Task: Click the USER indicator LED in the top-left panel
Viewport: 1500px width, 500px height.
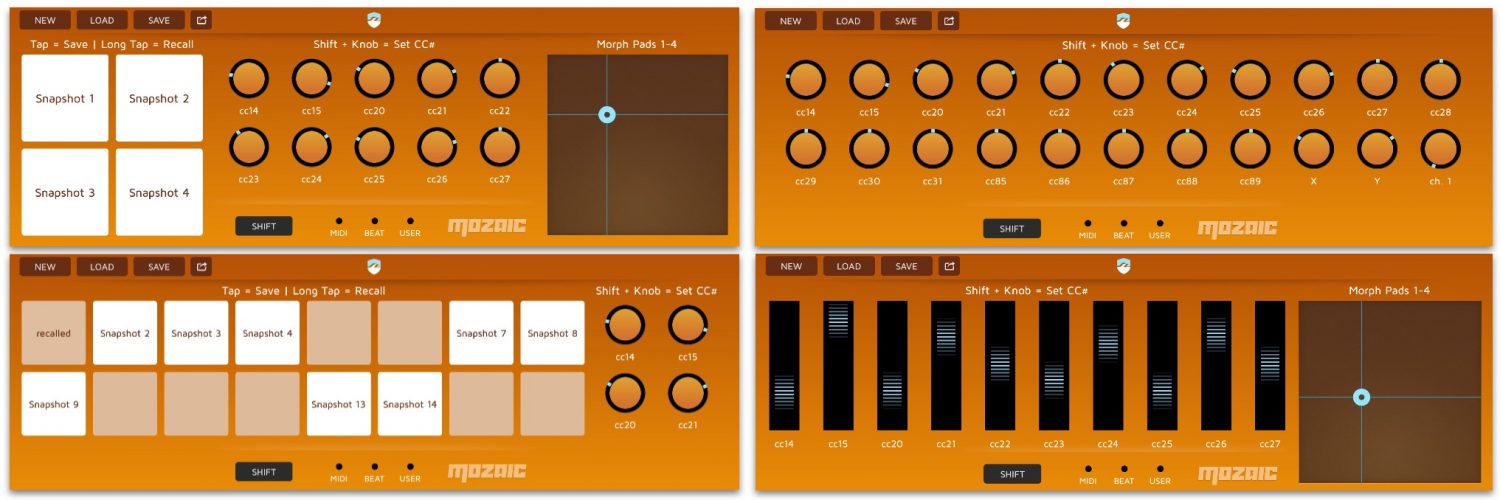Action: tap(410, 221)
